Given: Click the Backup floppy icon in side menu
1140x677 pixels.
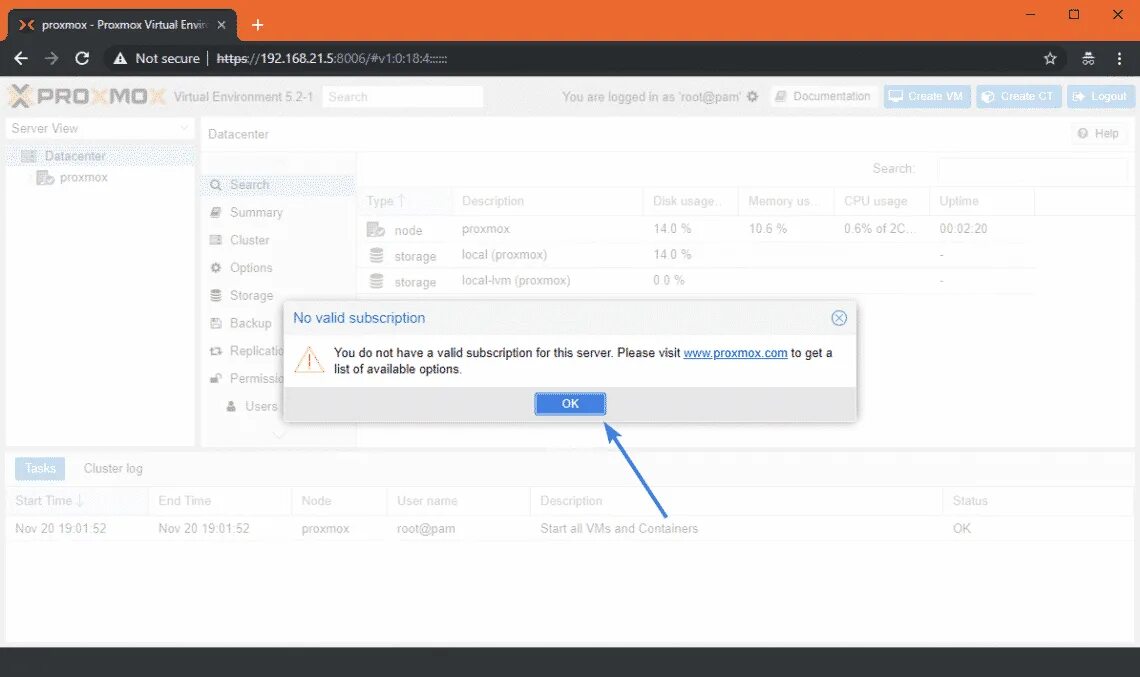Looking at the screenshot, I should [x=215, y=323].
